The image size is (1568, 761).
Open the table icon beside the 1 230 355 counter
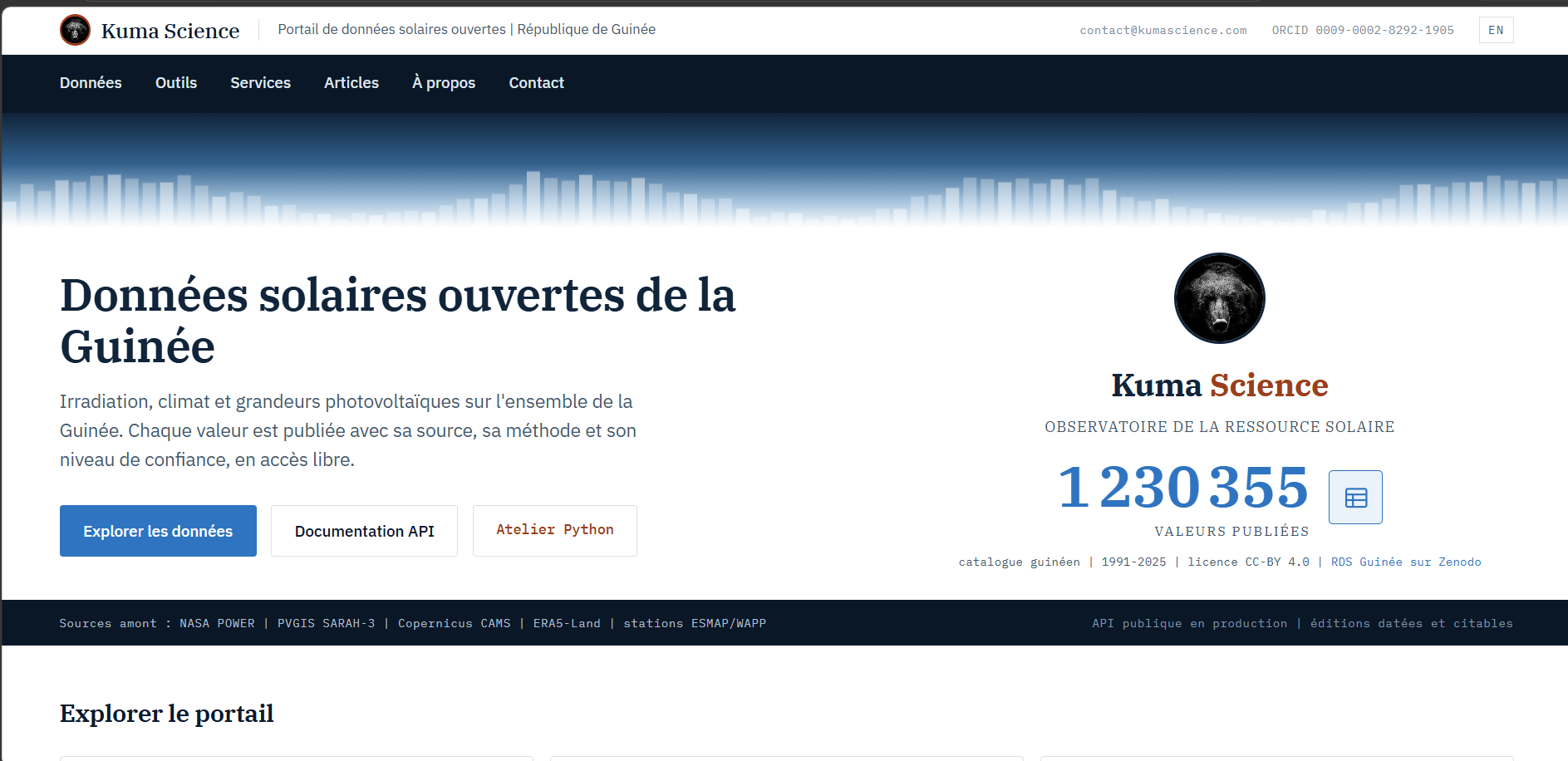tap(1355, 497)
